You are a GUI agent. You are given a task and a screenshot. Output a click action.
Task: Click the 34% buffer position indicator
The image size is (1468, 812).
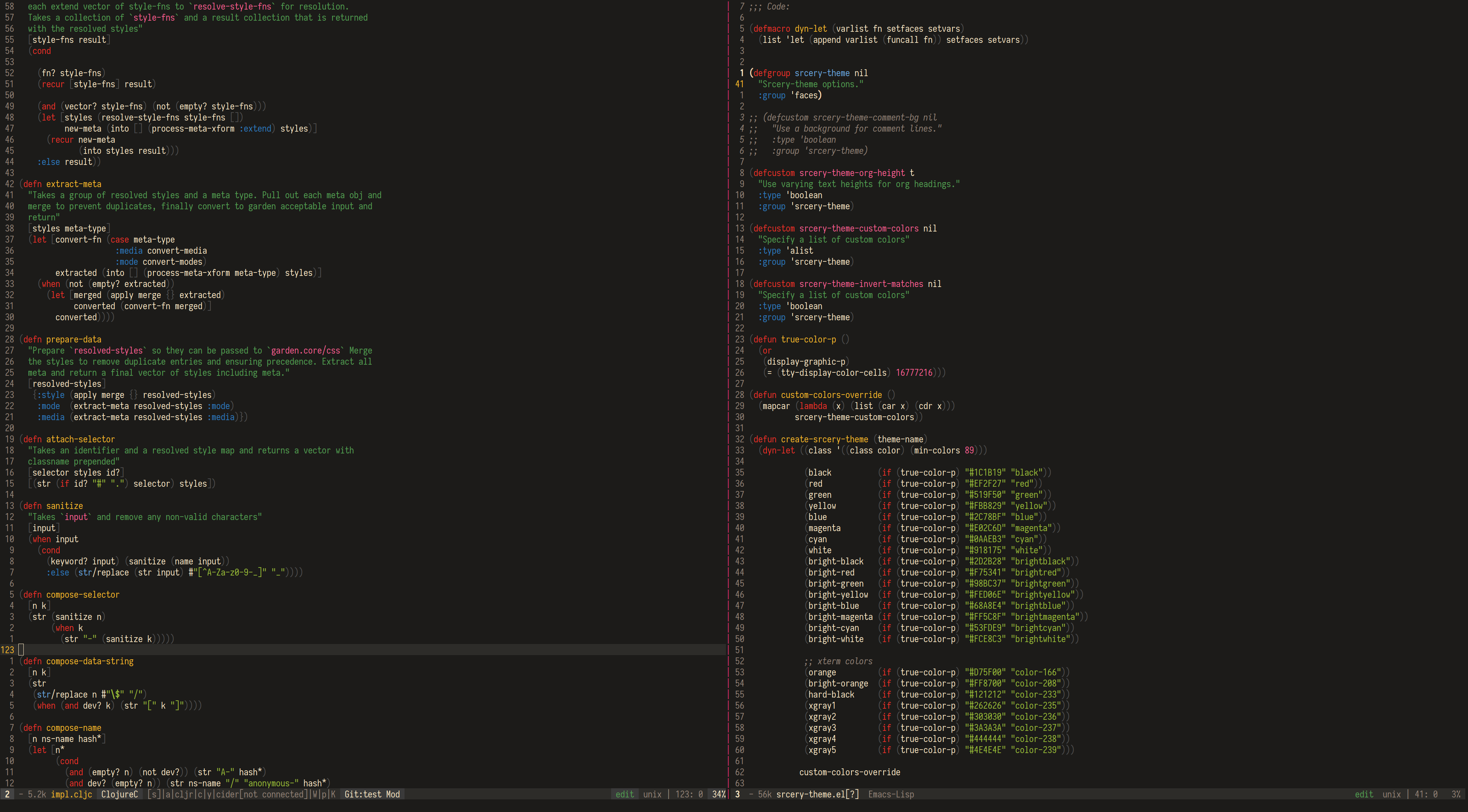(719, 794)
